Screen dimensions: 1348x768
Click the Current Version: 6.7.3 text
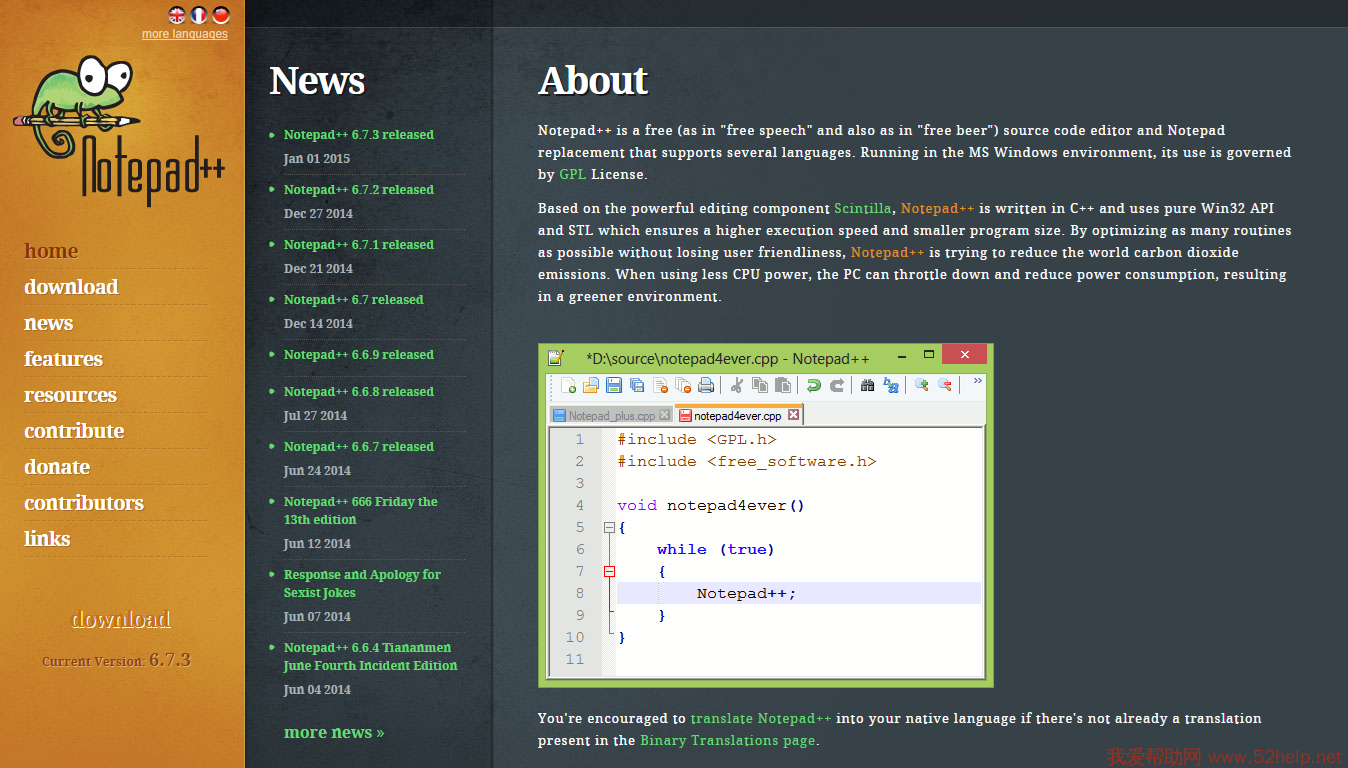pos(116,660)
